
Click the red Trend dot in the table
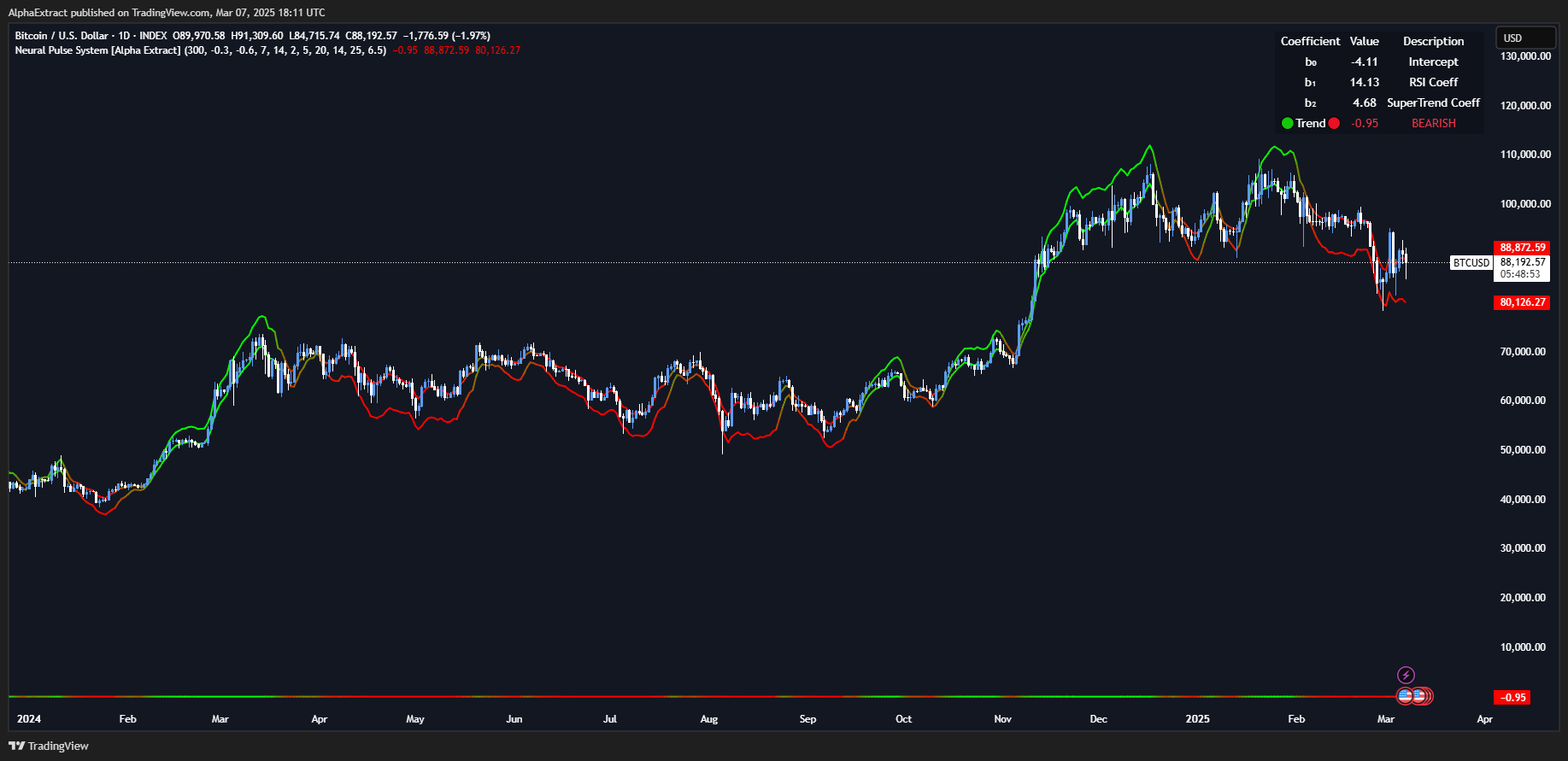[x=1334, y=123]
